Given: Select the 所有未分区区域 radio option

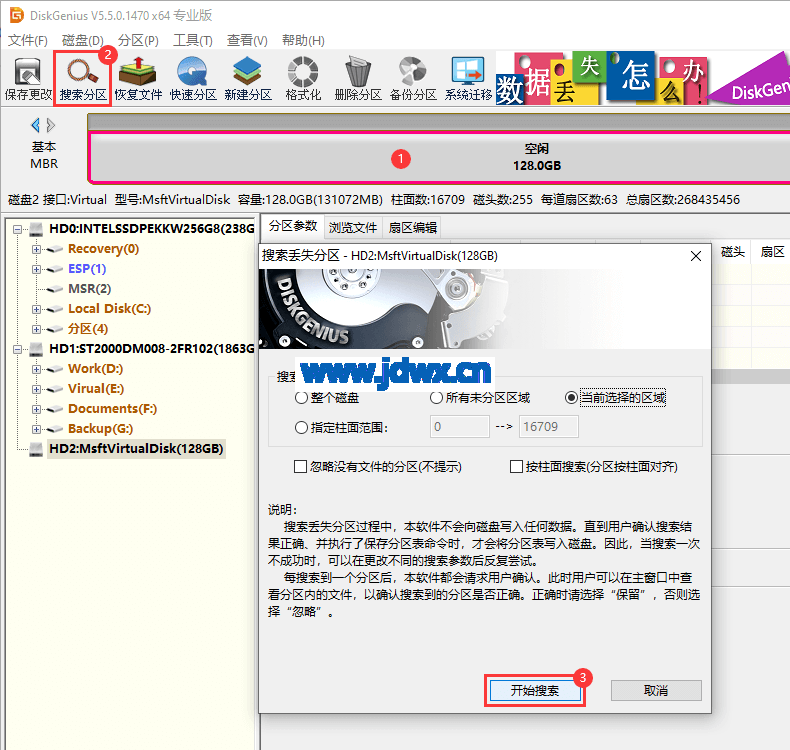Looking at the screenshot, I should (x=436, y=398).
